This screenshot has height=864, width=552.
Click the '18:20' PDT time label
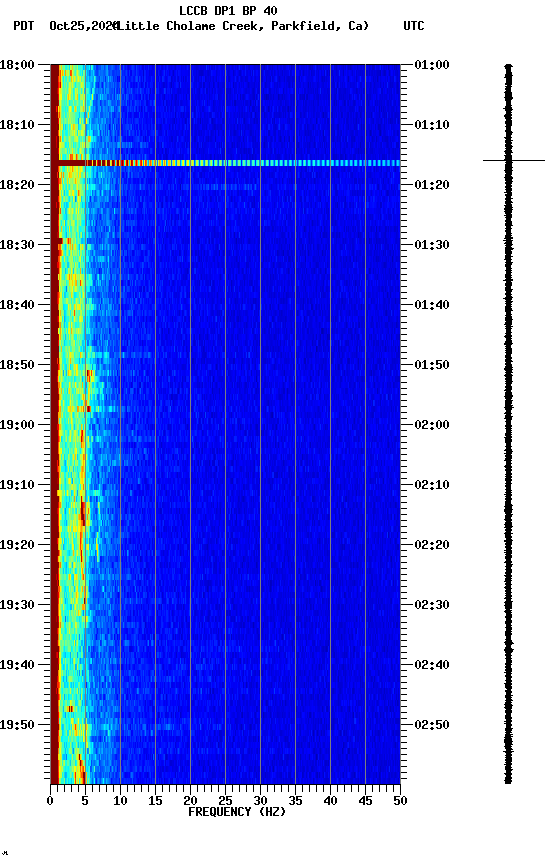pos(17,185)
